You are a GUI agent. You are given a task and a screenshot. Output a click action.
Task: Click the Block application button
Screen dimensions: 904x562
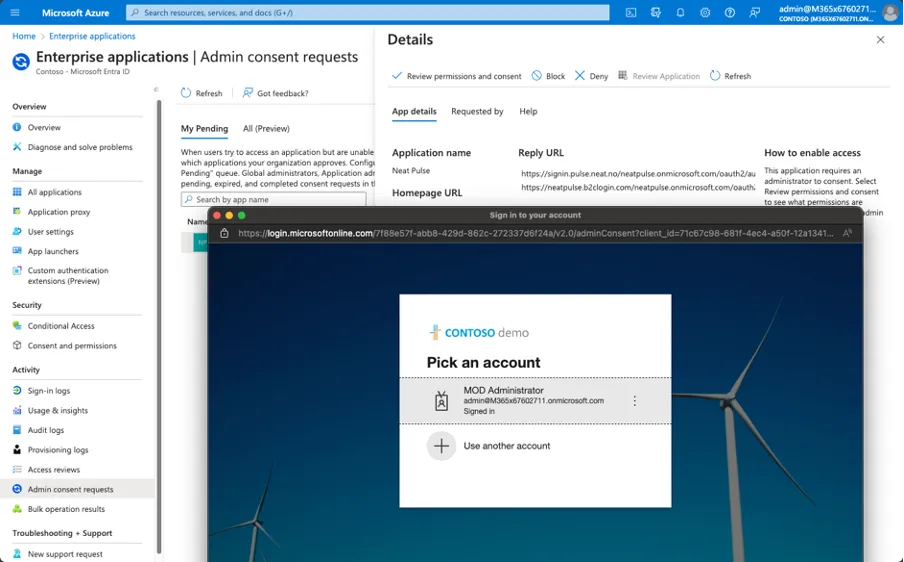click(x=548, y=76)
